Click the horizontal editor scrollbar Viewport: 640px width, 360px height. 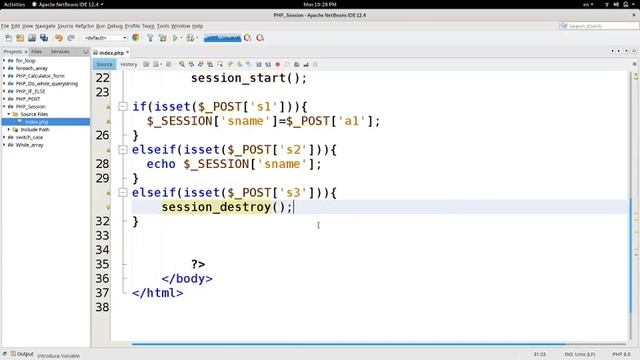pos(349,344)
